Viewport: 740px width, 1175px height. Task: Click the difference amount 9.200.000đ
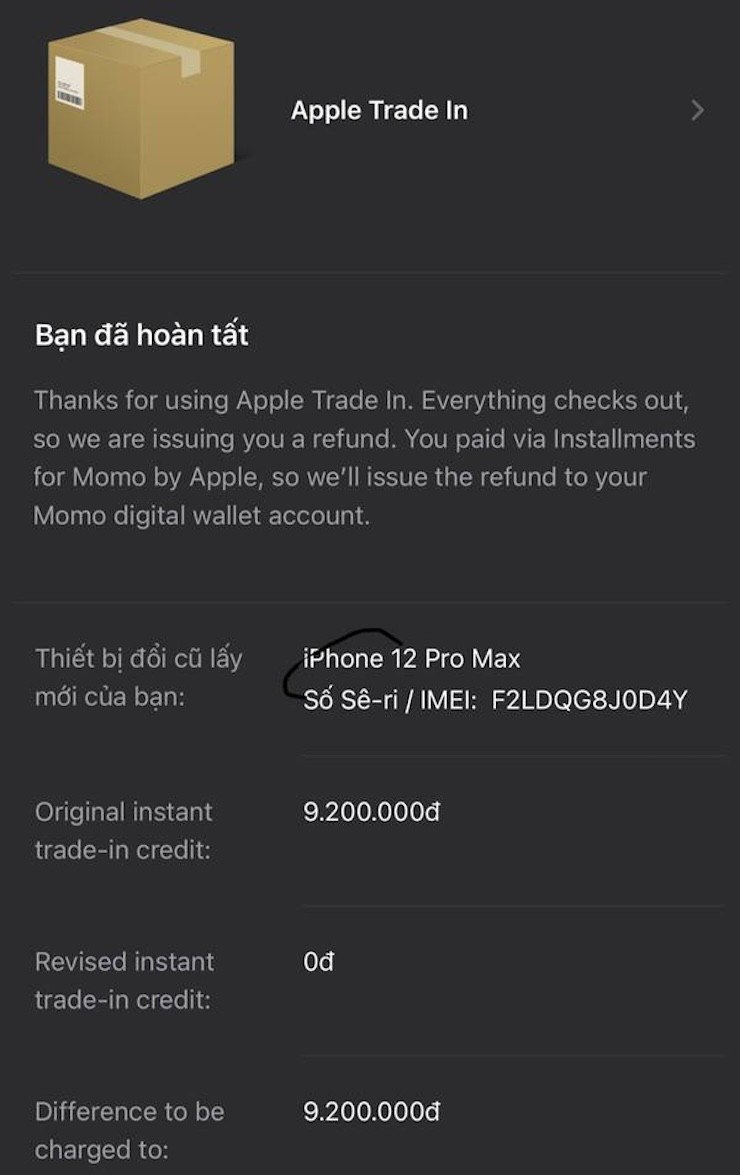[371, 1111]
